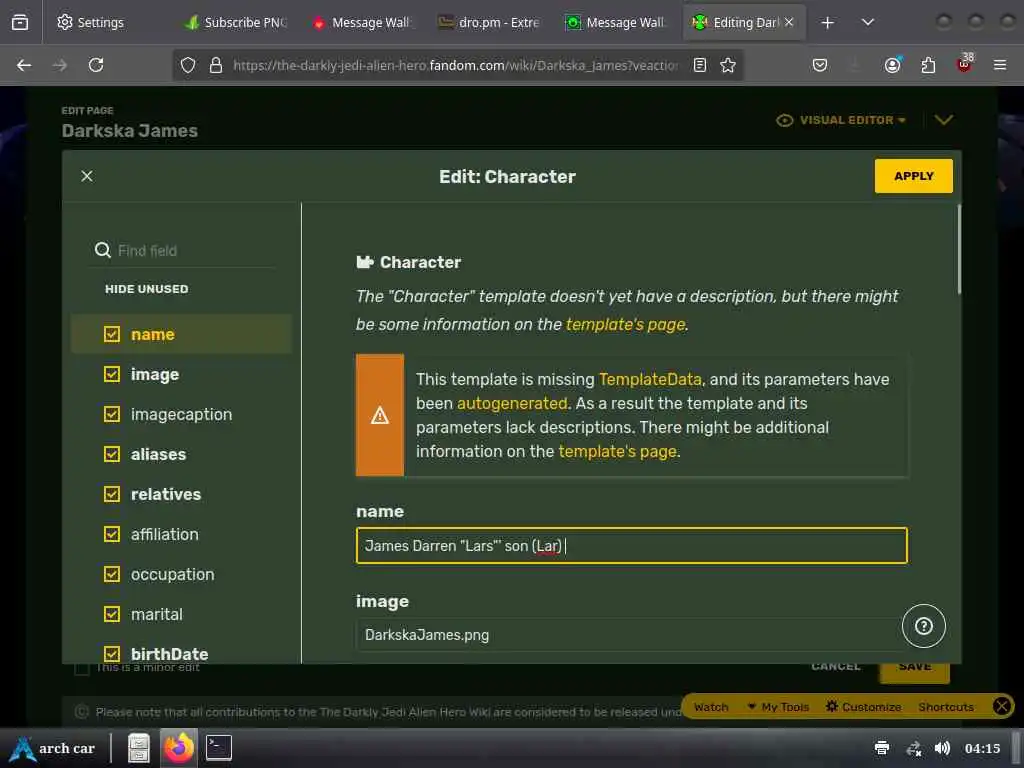Viewport: 1024px width, 768px height.
Task: Open the arch car application launcher
Action: point(54,748)
